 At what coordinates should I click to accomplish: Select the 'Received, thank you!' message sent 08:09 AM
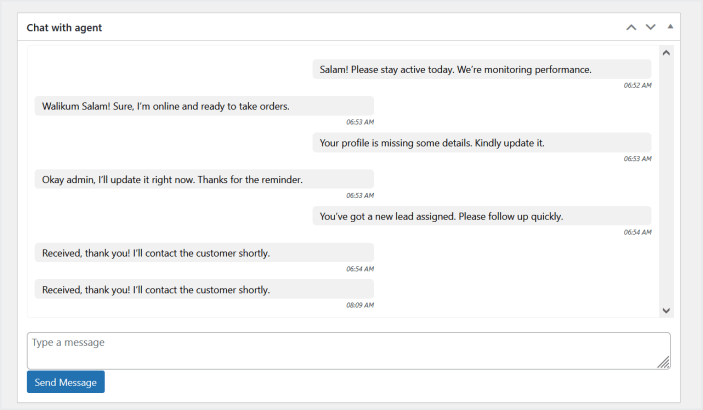(204, 290)
